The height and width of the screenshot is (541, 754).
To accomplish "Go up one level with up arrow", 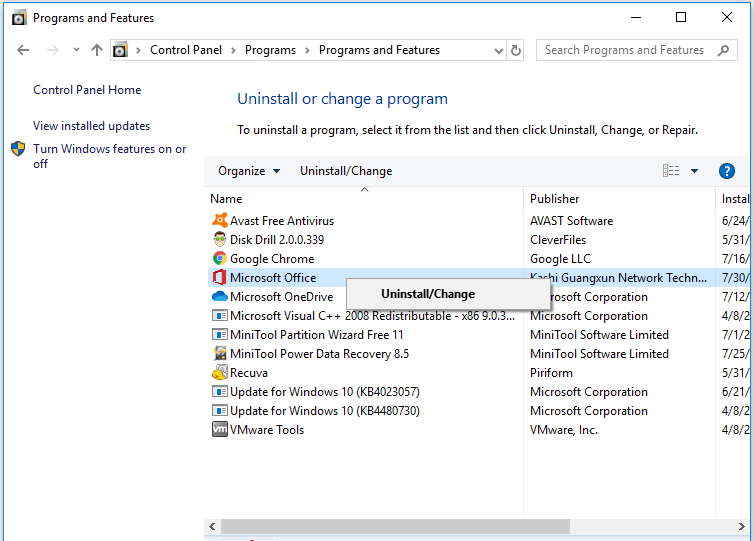I will 97,50.
